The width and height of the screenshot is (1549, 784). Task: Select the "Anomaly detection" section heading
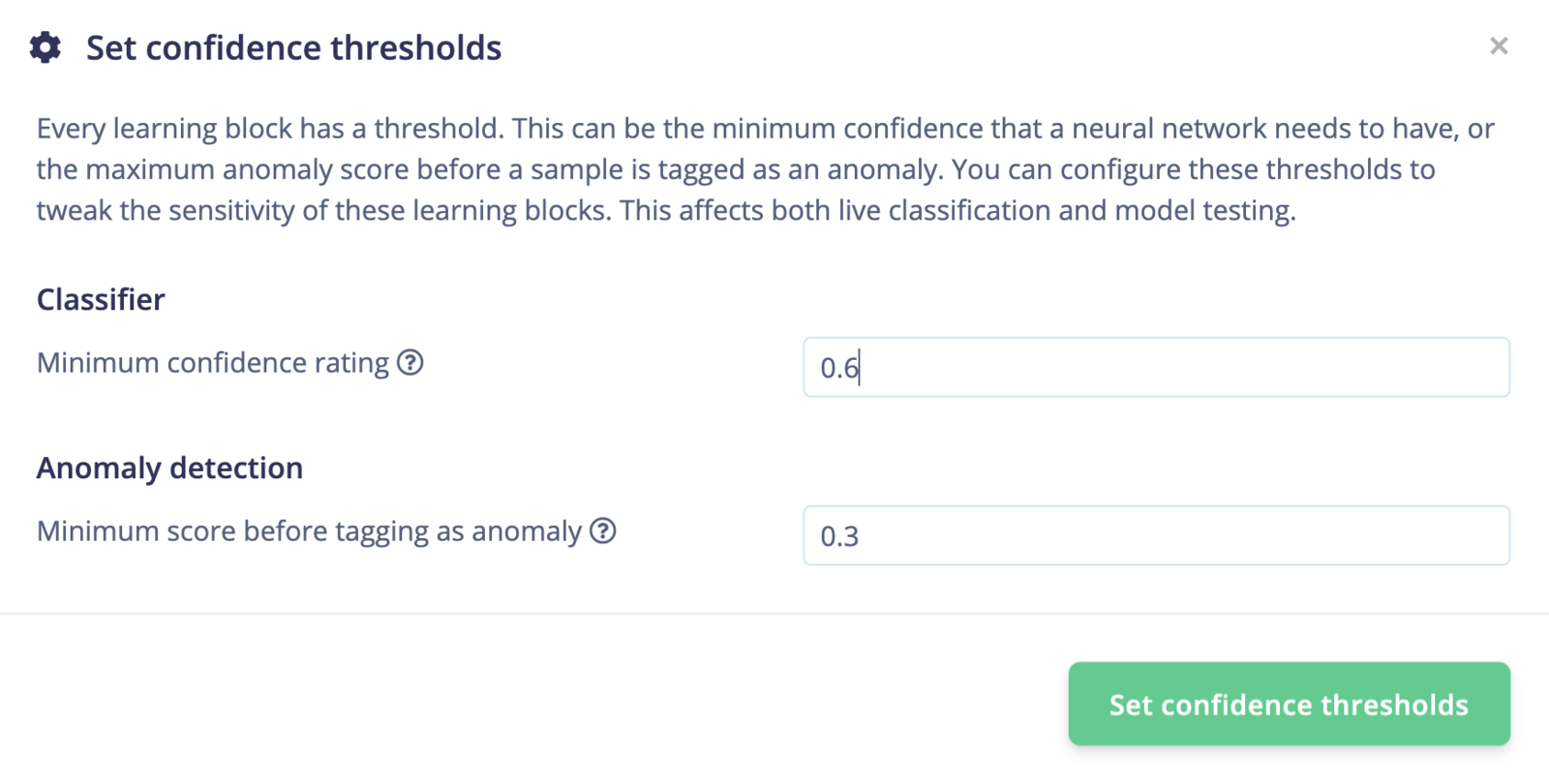coord(169,467)
